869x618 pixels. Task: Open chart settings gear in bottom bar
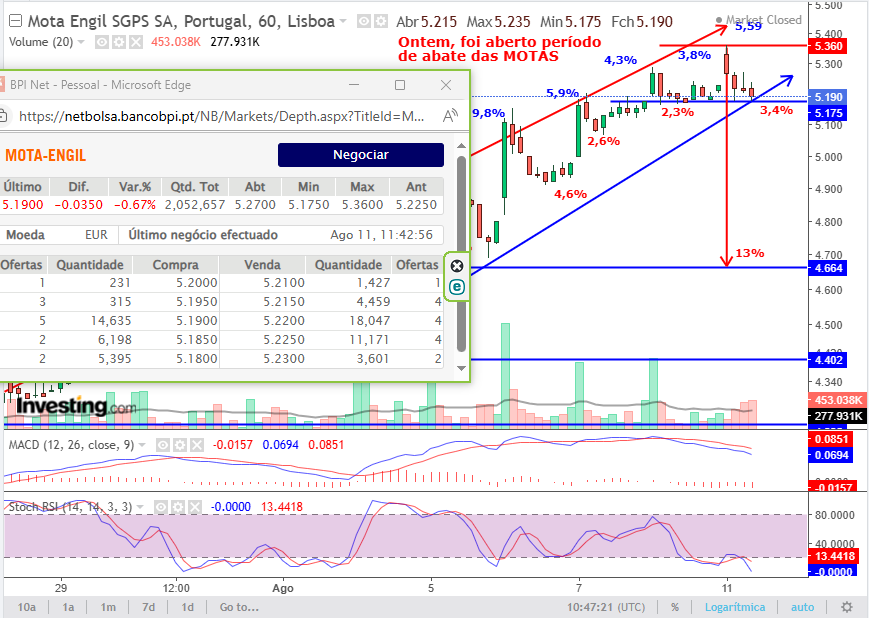click(x=846, y=607)
